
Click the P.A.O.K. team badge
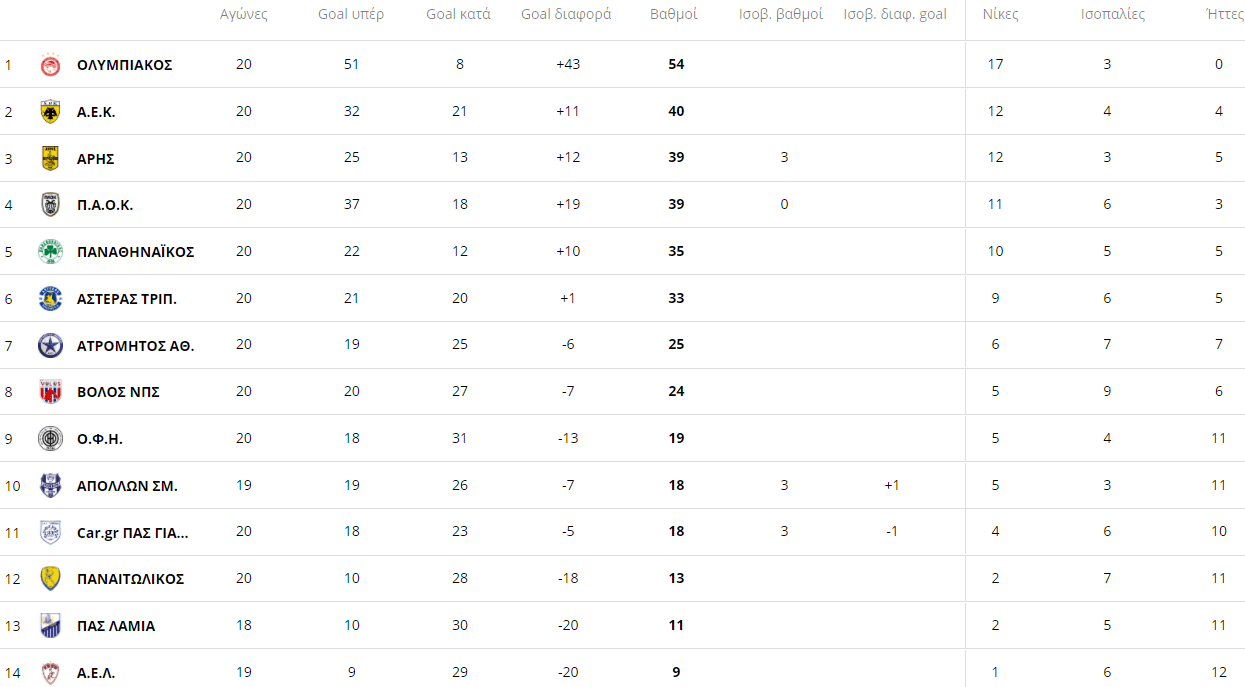point(50,205)
